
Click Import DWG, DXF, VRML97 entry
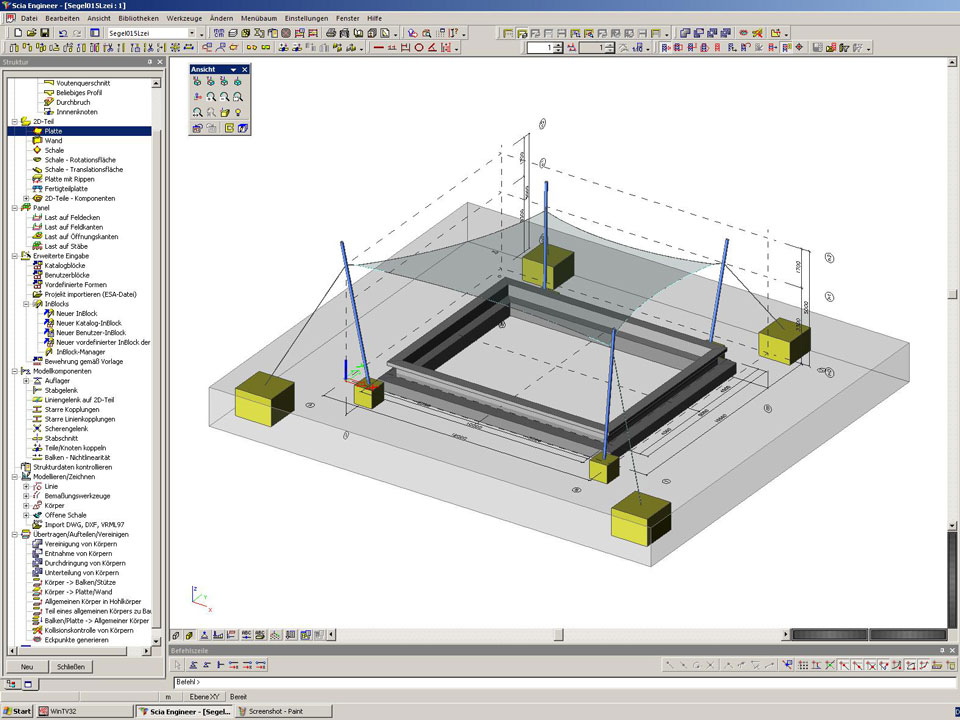point(84,524)
